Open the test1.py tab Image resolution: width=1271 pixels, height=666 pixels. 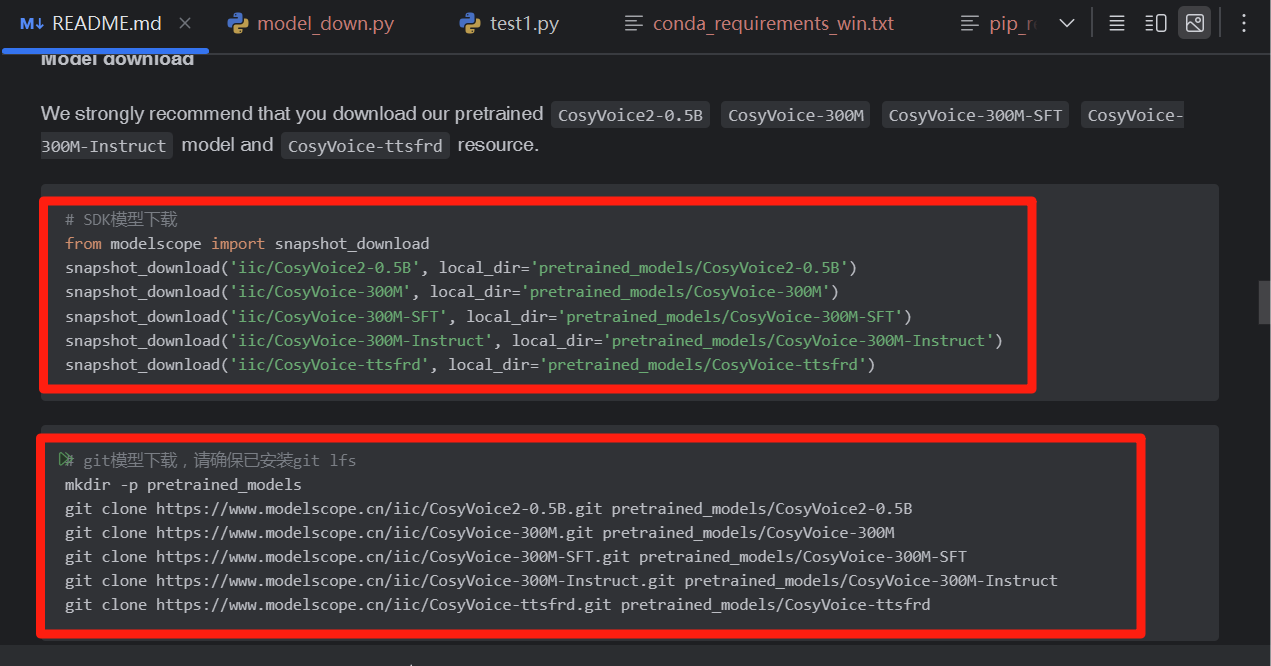click(x=509, y=23)
